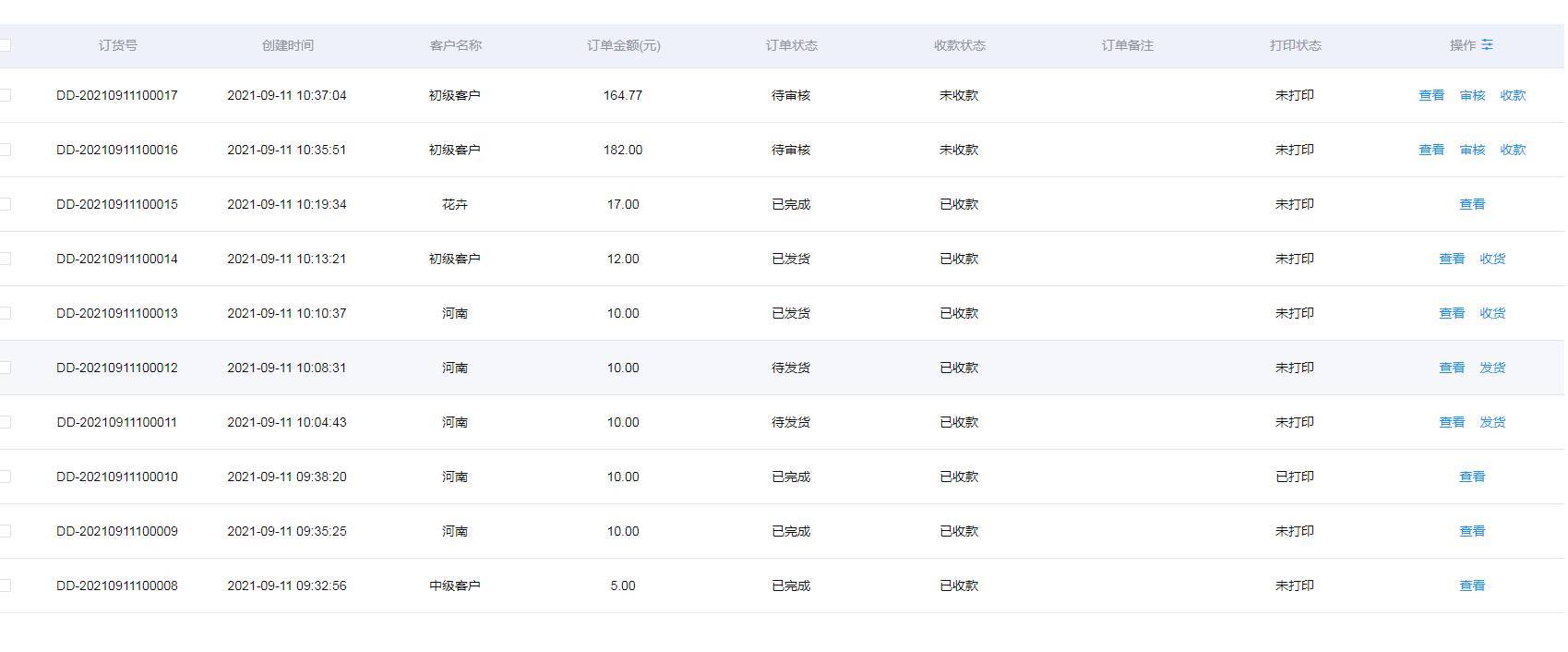Click the 订单金额(元) column header
1568x652 pixels.
point(623,45)
